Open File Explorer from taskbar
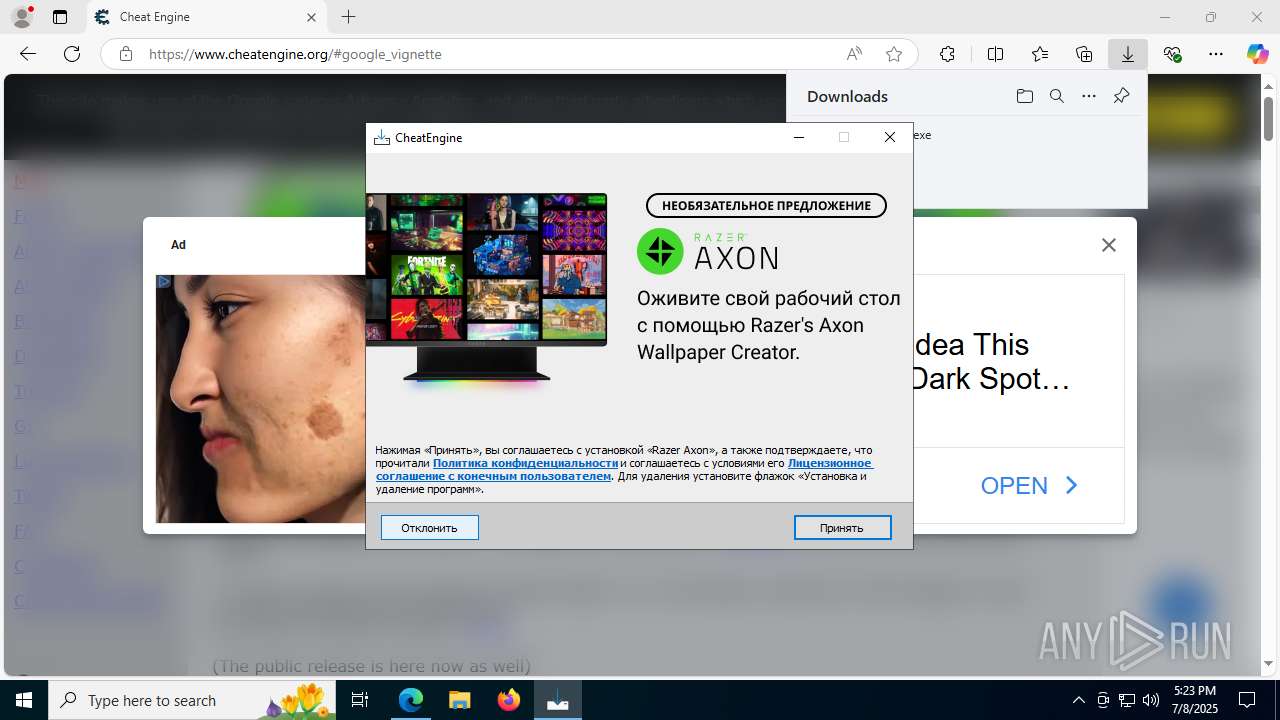 (x=459, y=700)
